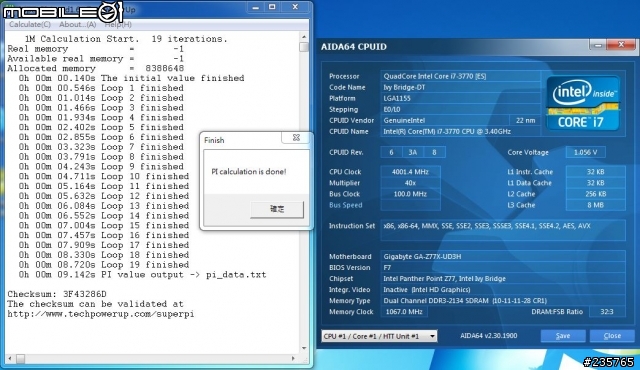Click the Motherboard value 'Gigabyte GA-Z77X-UD3H'

pyautogui.click(x=503, y=257)
